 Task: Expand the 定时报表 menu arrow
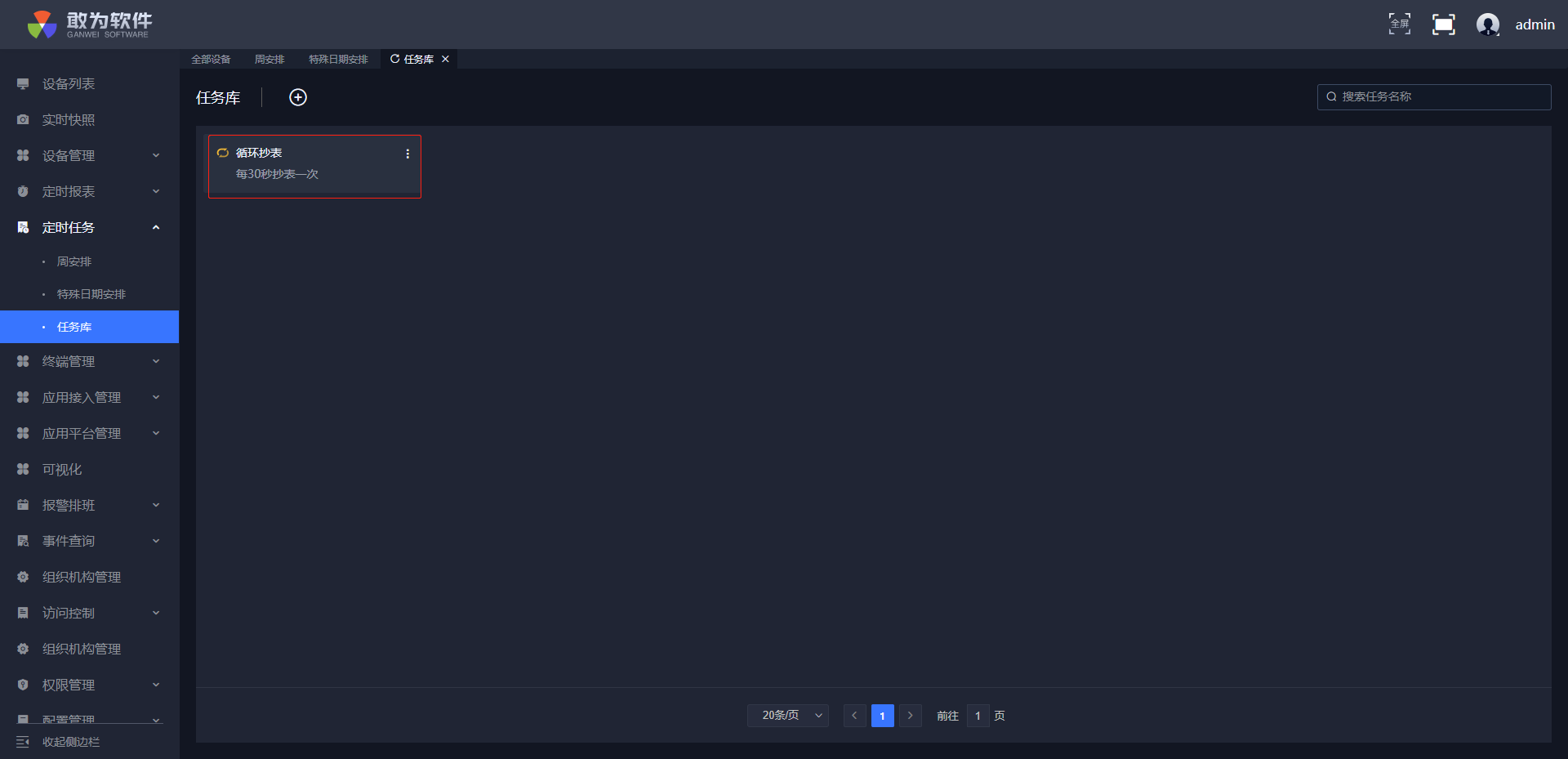click(156, 192)
